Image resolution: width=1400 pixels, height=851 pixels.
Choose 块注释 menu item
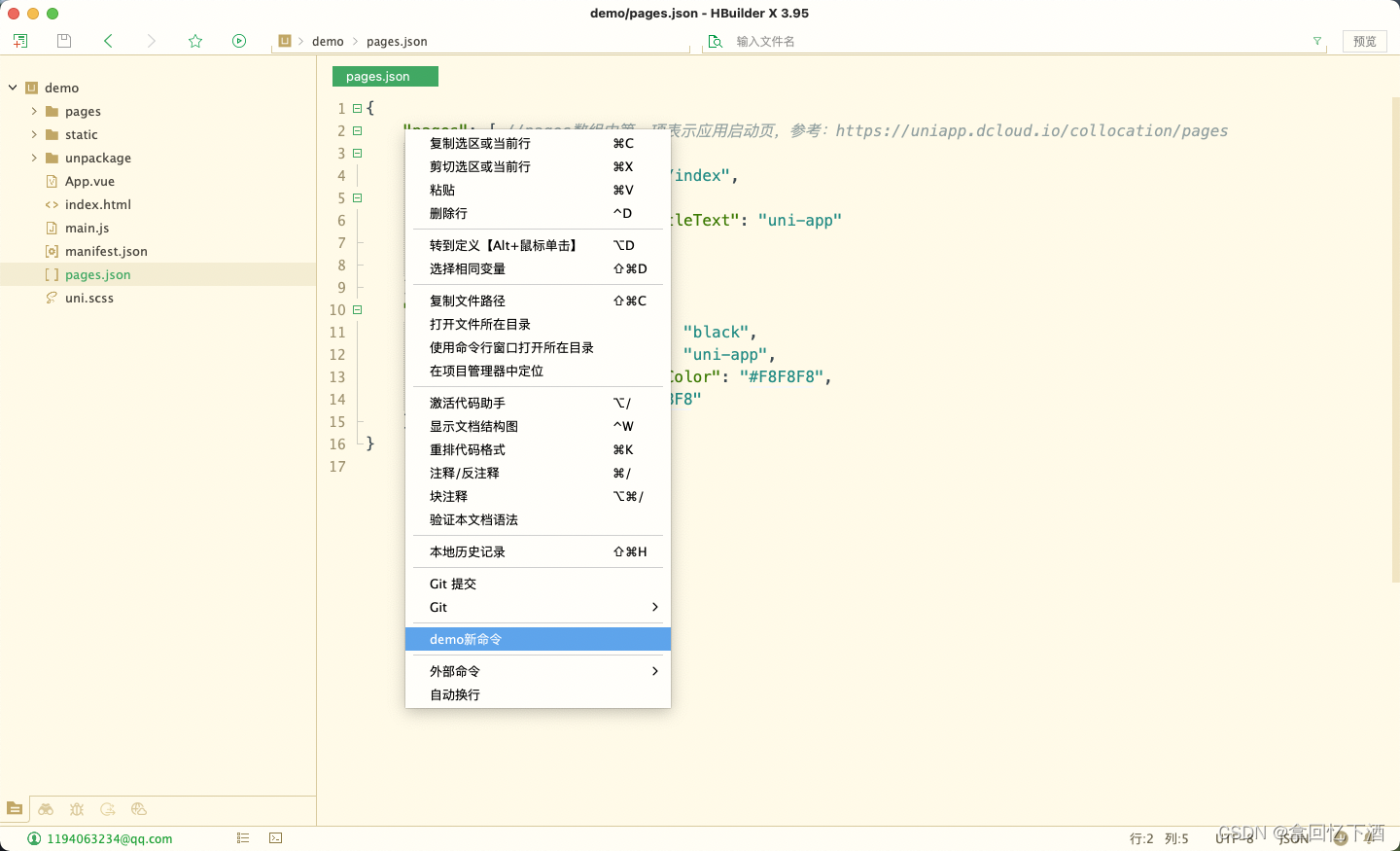pos(538,496)
